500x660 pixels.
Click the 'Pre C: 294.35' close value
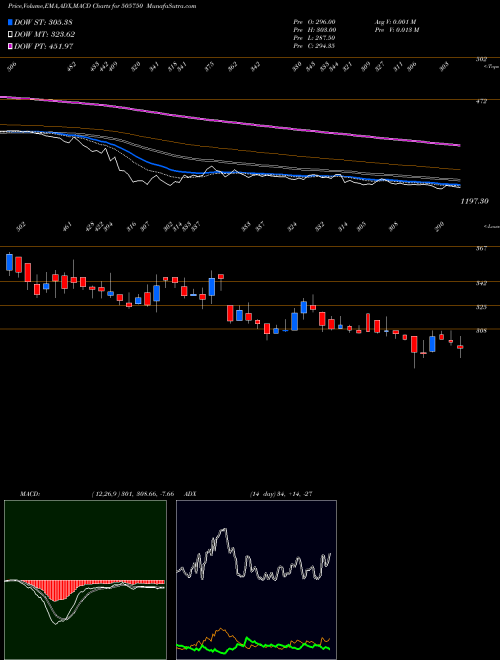[x=314, y=46]
